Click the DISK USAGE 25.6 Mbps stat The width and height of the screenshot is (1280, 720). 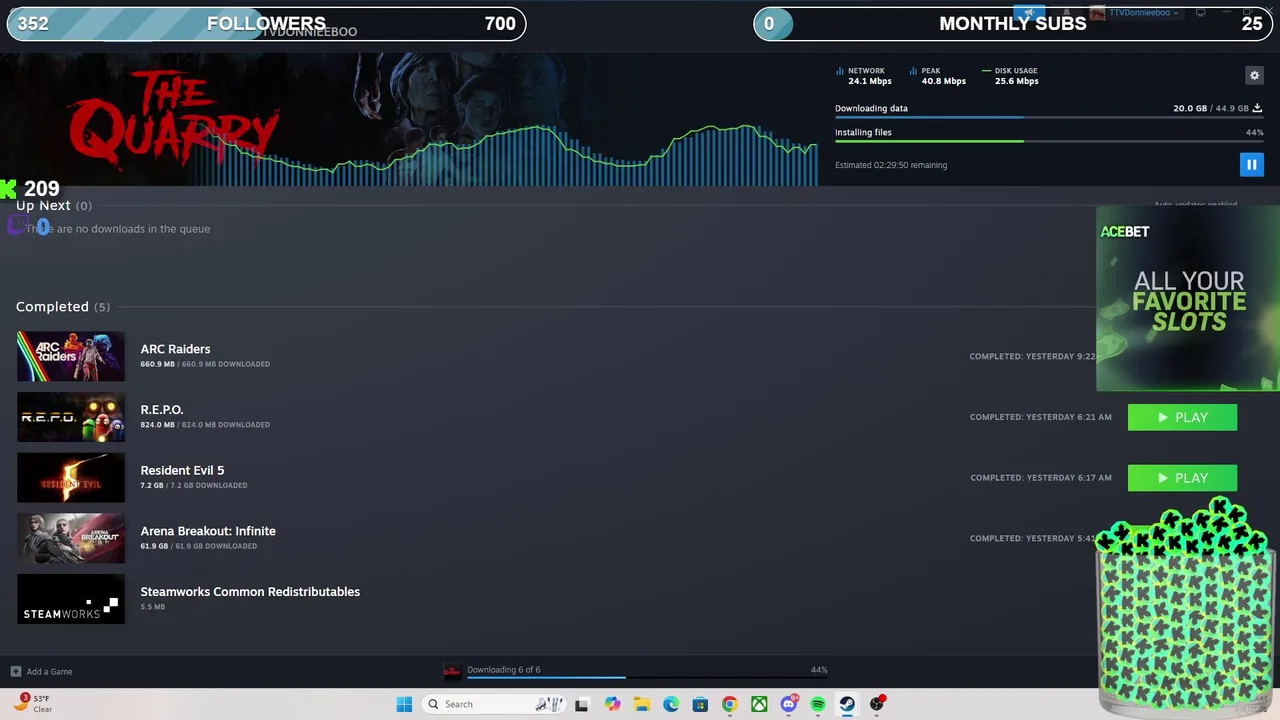[1011, 76]
